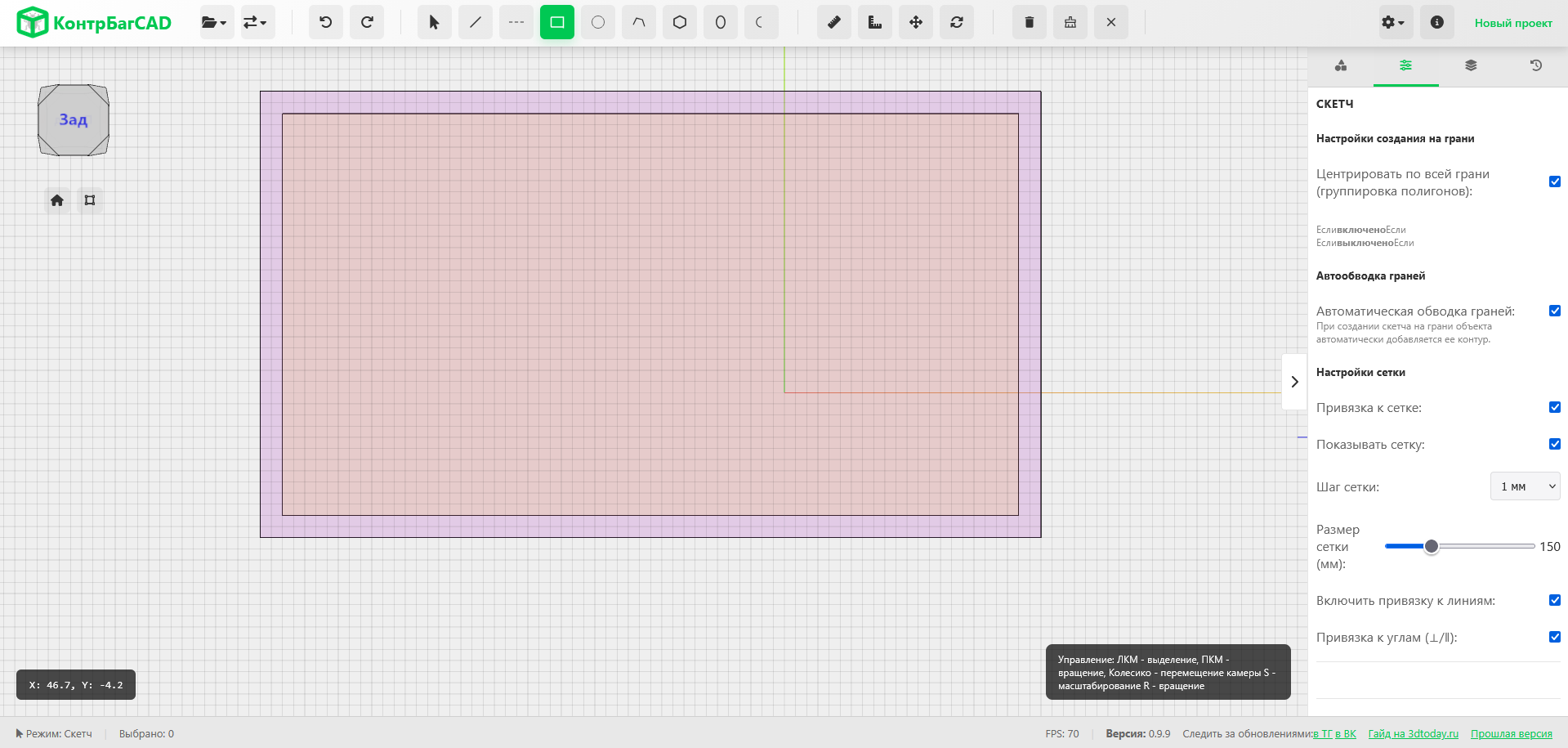
Task: Click the 'Выбрано: 0' status text
Action: pyautogui.click(x=146, y=734)
